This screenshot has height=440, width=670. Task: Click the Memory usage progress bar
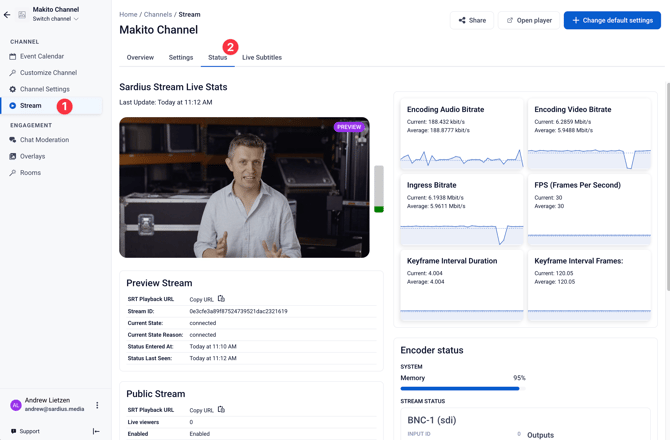tap(463, 389)
